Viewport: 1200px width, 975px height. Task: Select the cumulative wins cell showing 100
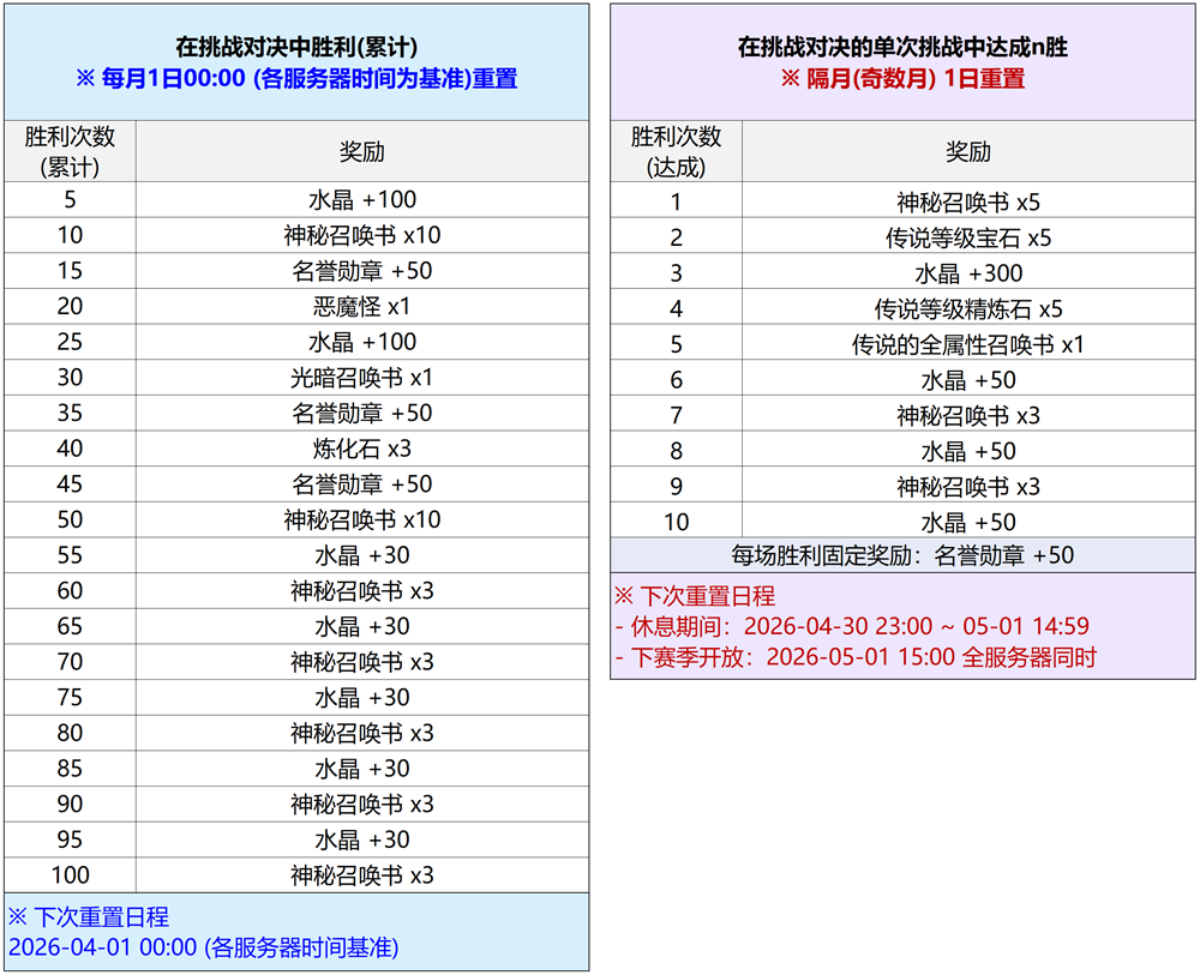[x=70, y=875]
